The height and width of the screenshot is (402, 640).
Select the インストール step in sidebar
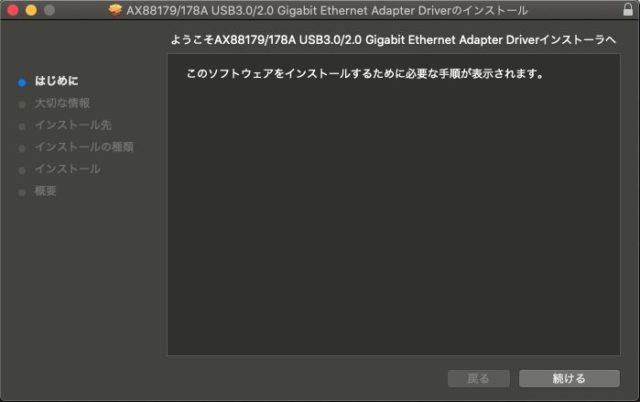click(67, 169)
